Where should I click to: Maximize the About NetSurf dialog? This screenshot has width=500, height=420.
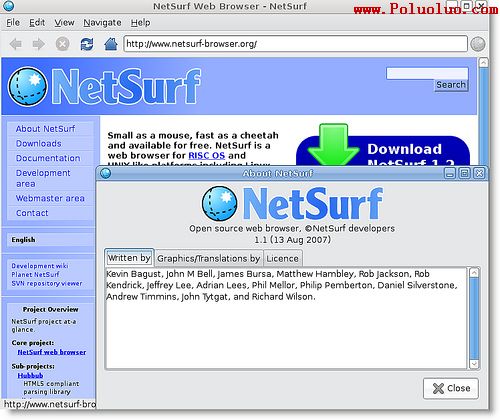[465, 173]
